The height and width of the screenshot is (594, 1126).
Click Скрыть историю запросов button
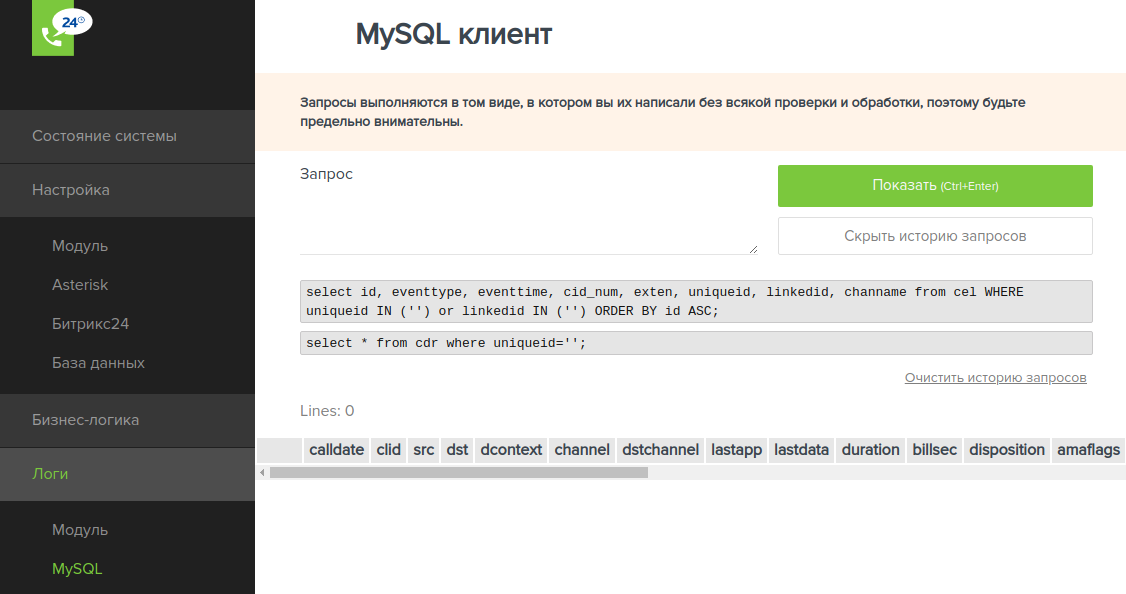pyautogui.click(x=935, y=236)
